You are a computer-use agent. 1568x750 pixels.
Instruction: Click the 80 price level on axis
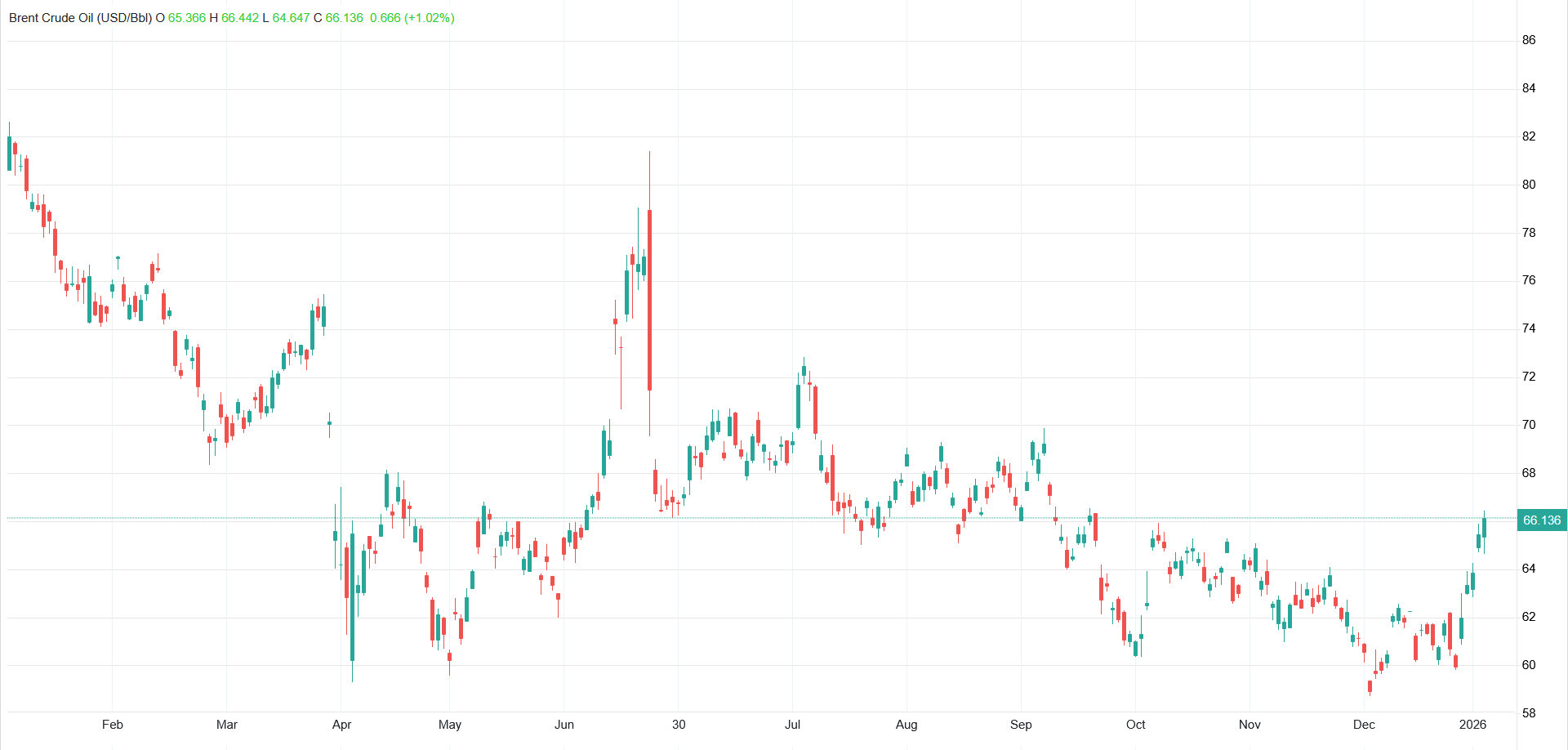pyautogui.click(x=1529, y=185)
